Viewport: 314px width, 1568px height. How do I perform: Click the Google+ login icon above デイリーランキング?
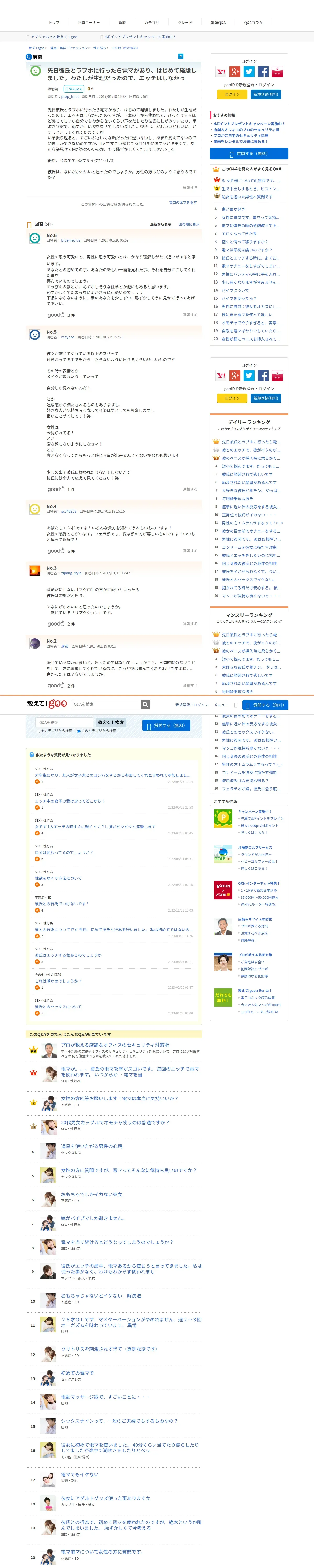[x=235, y=376]
